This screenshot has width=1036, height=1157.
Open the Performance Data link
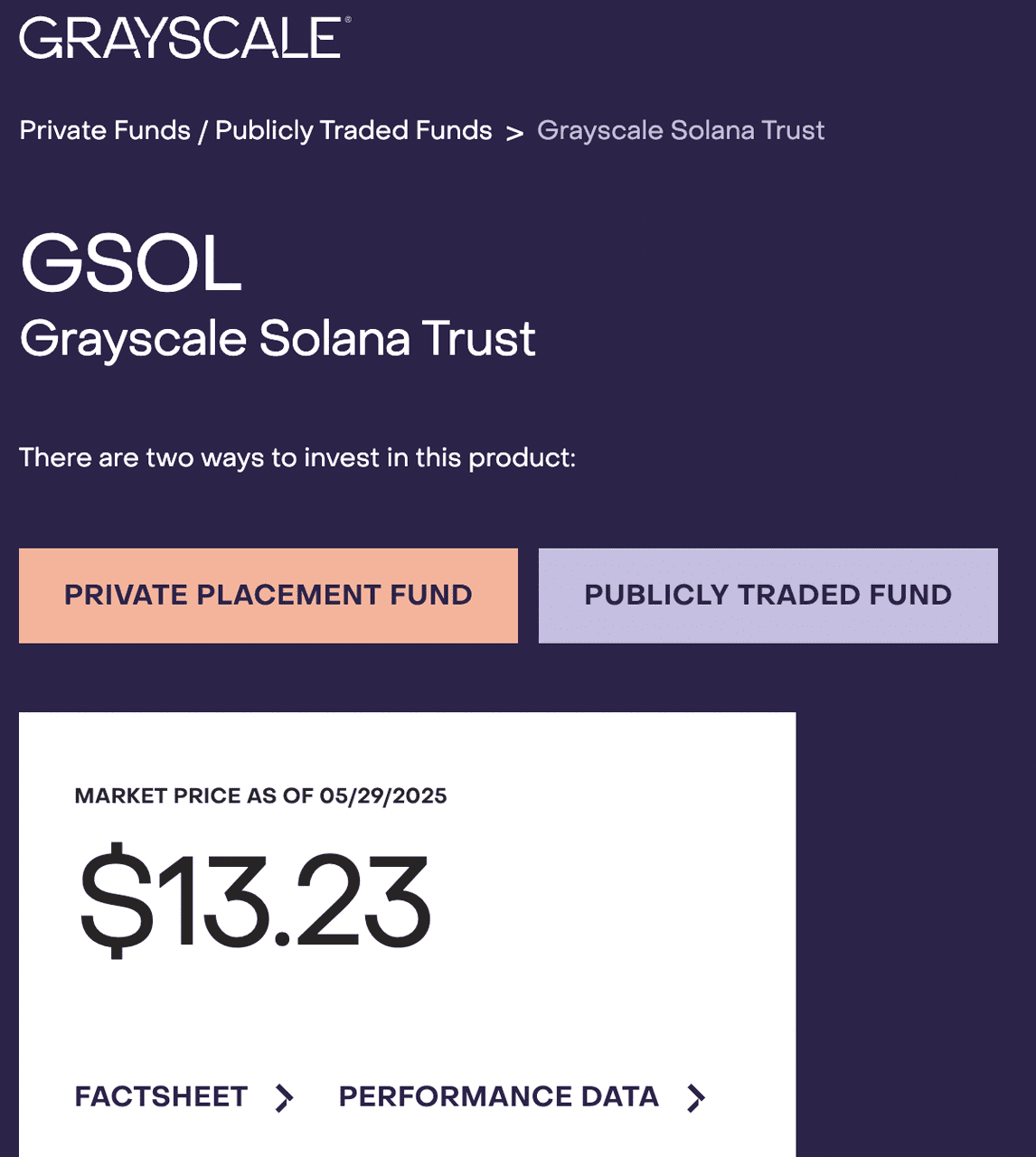(499, 1096)
